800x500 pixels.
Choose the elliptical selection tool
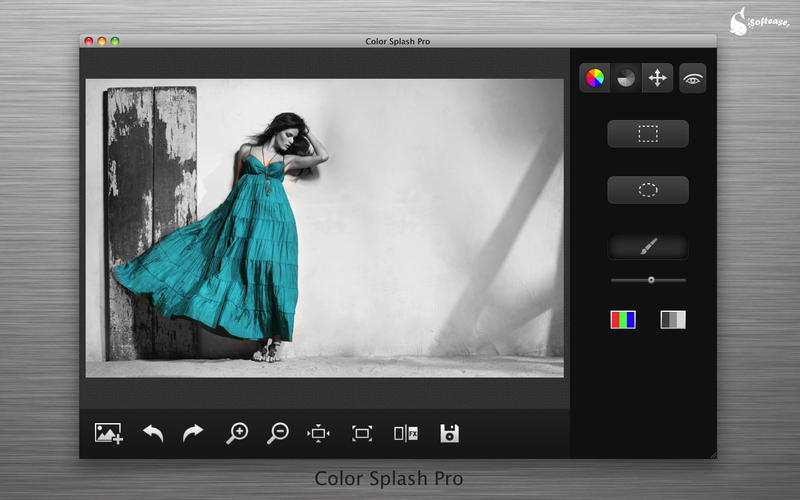(x=648, y=189)
